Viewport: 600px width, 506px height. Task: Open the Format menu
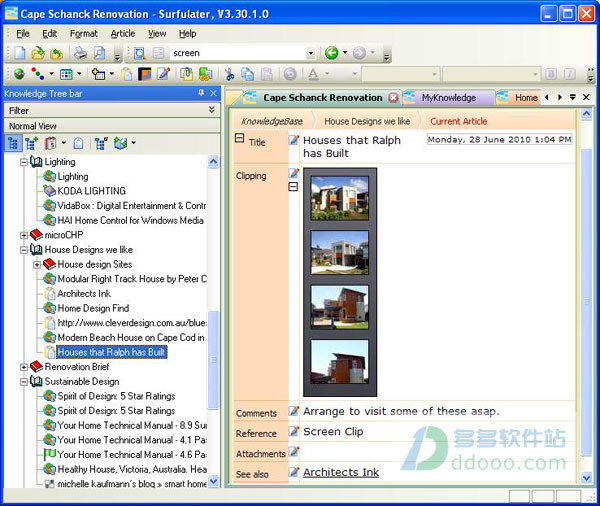pos(83,34)
